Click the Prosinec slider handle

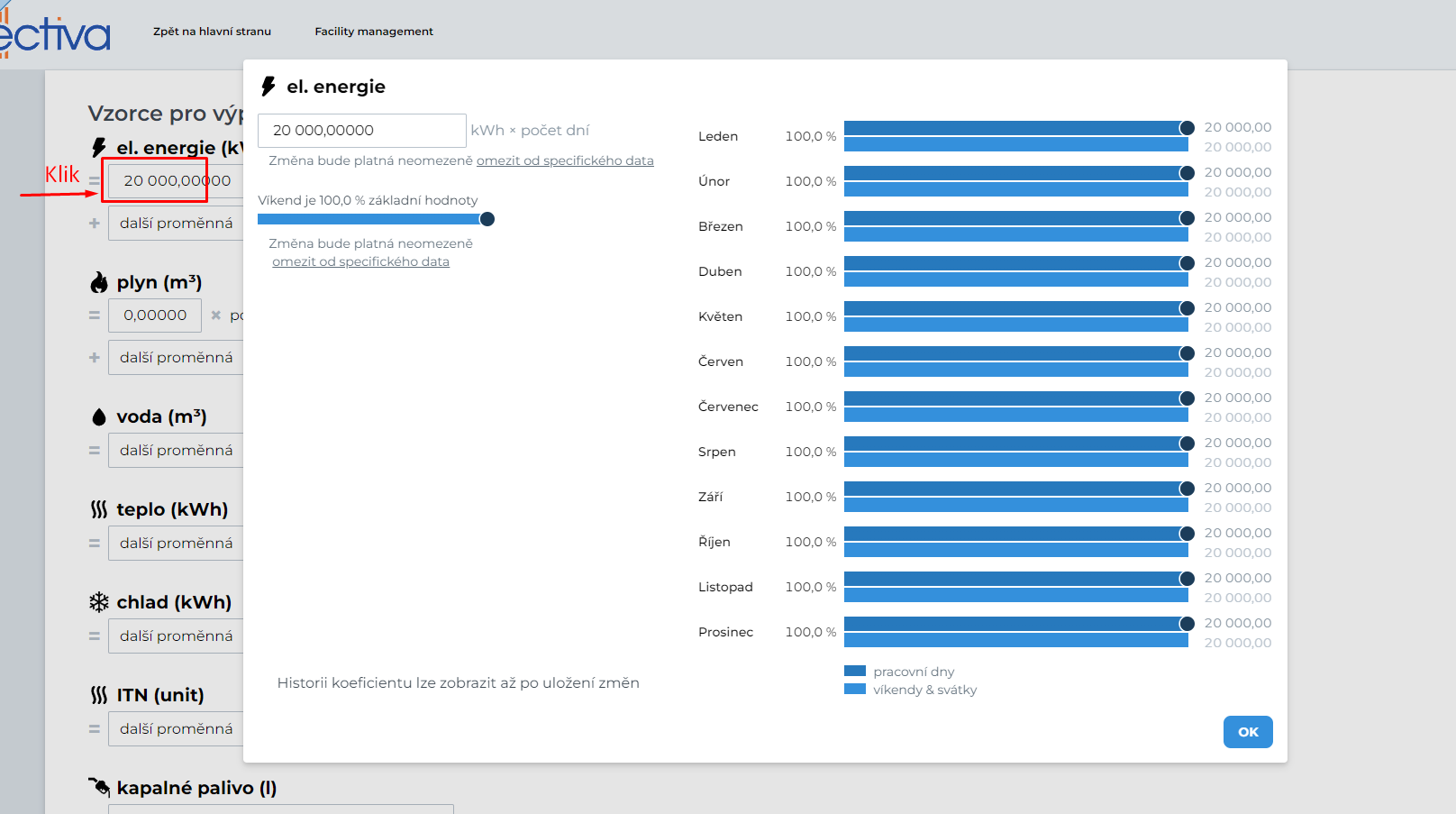click(x=1188, y=624)
